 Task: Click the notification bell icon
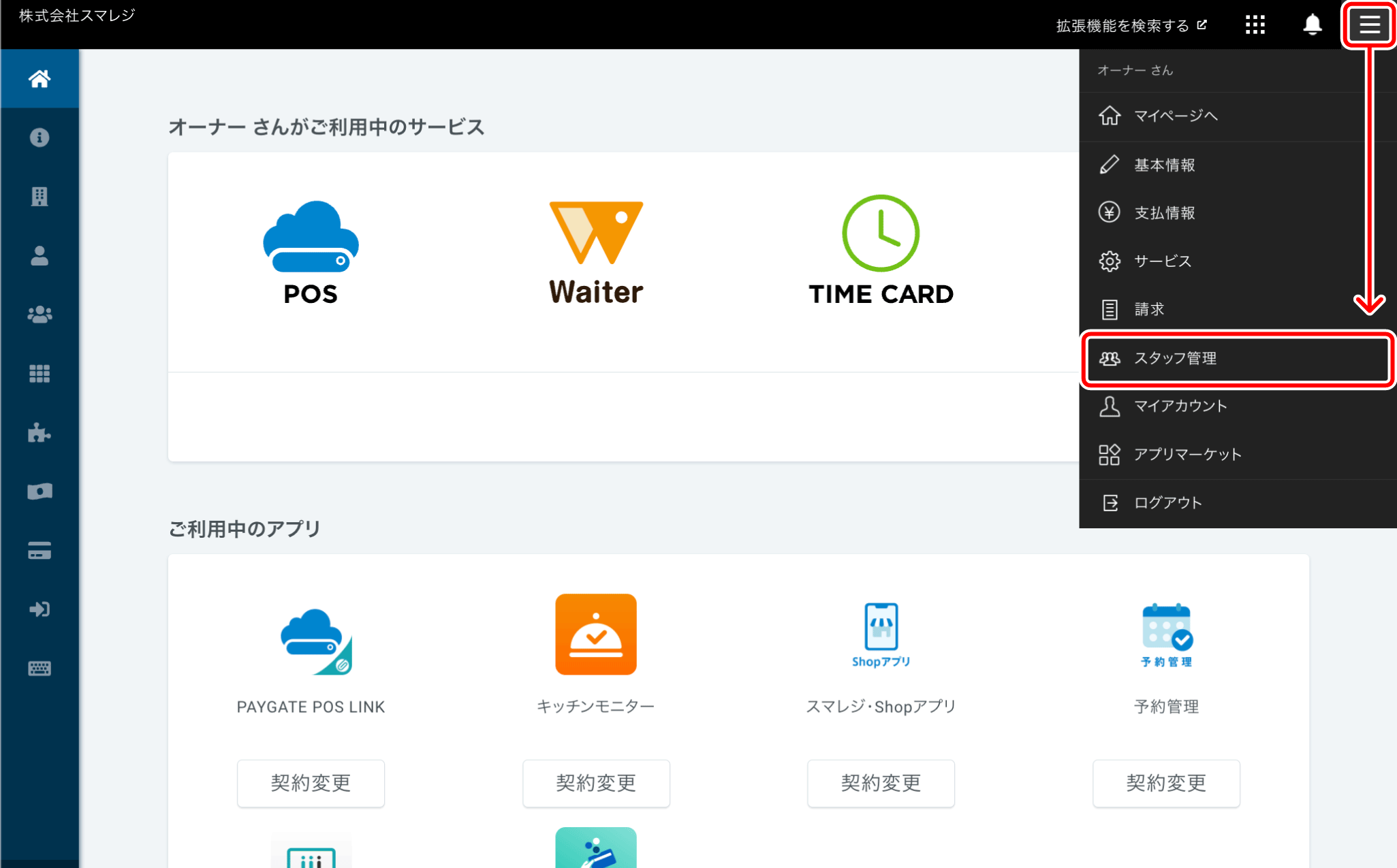click(x=1312, y=25)
